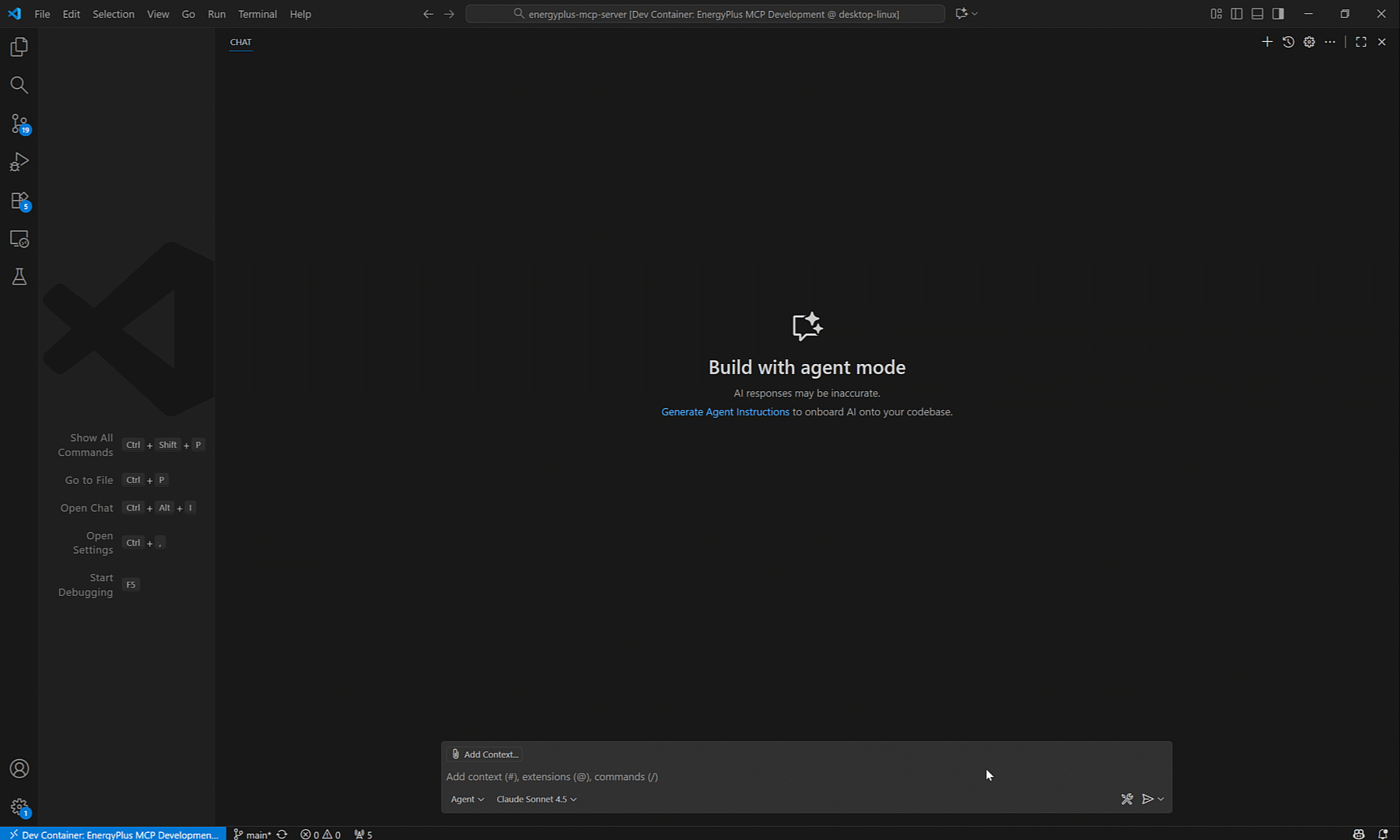Toggle the secondary side bar layout button
The width and height of the screenshot is (1400, 840).
[1278, 14]
